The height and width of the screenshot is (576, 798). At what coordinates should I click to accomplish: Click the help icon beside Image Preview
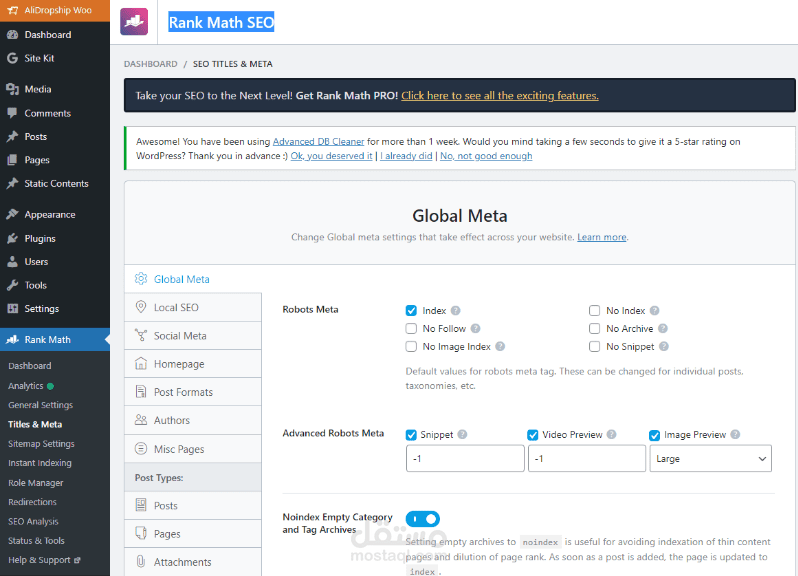(x=735, y=434)
